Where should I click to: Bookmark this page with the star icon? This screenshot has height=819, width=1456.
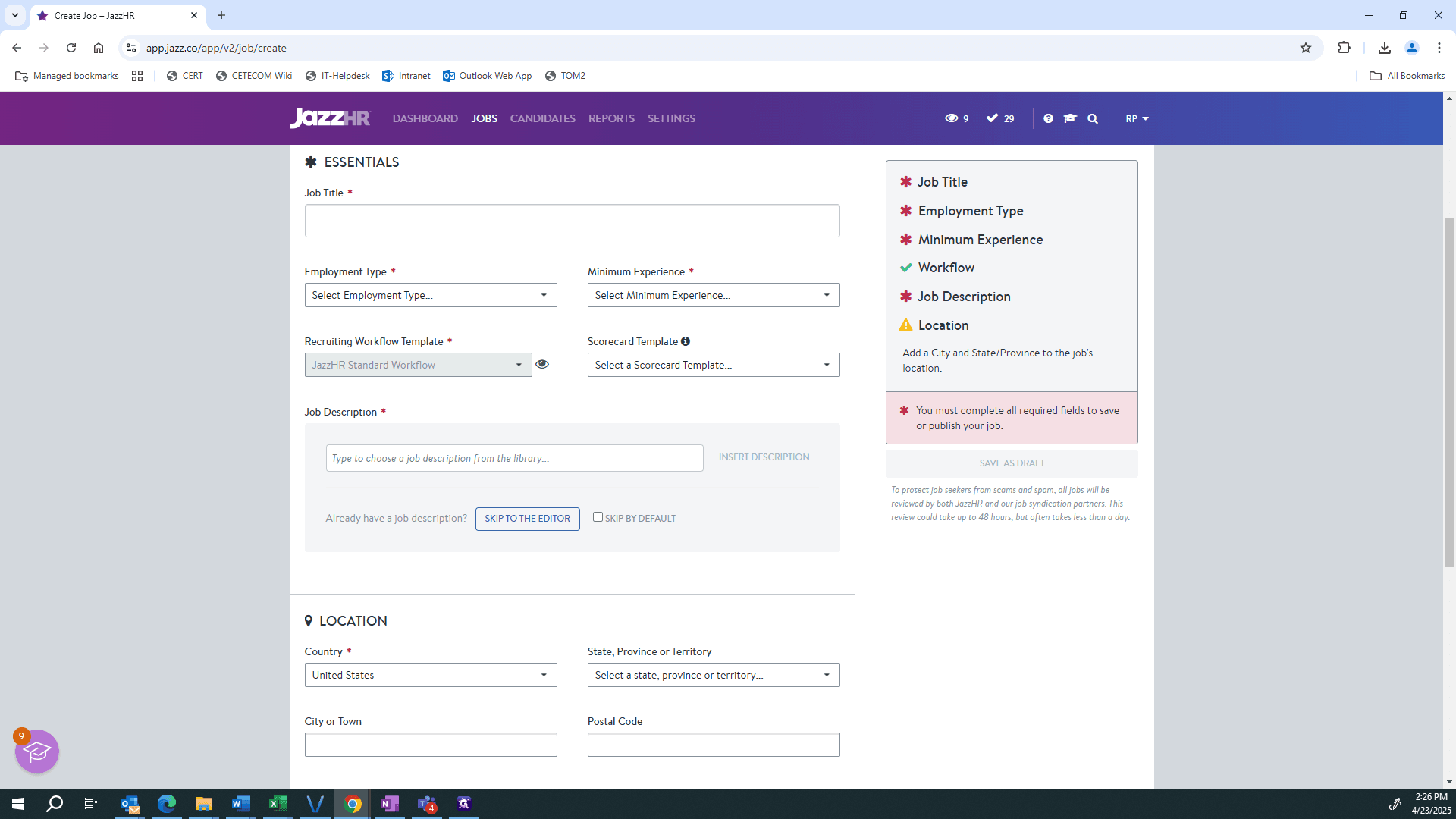click(x=1306, y=48)
